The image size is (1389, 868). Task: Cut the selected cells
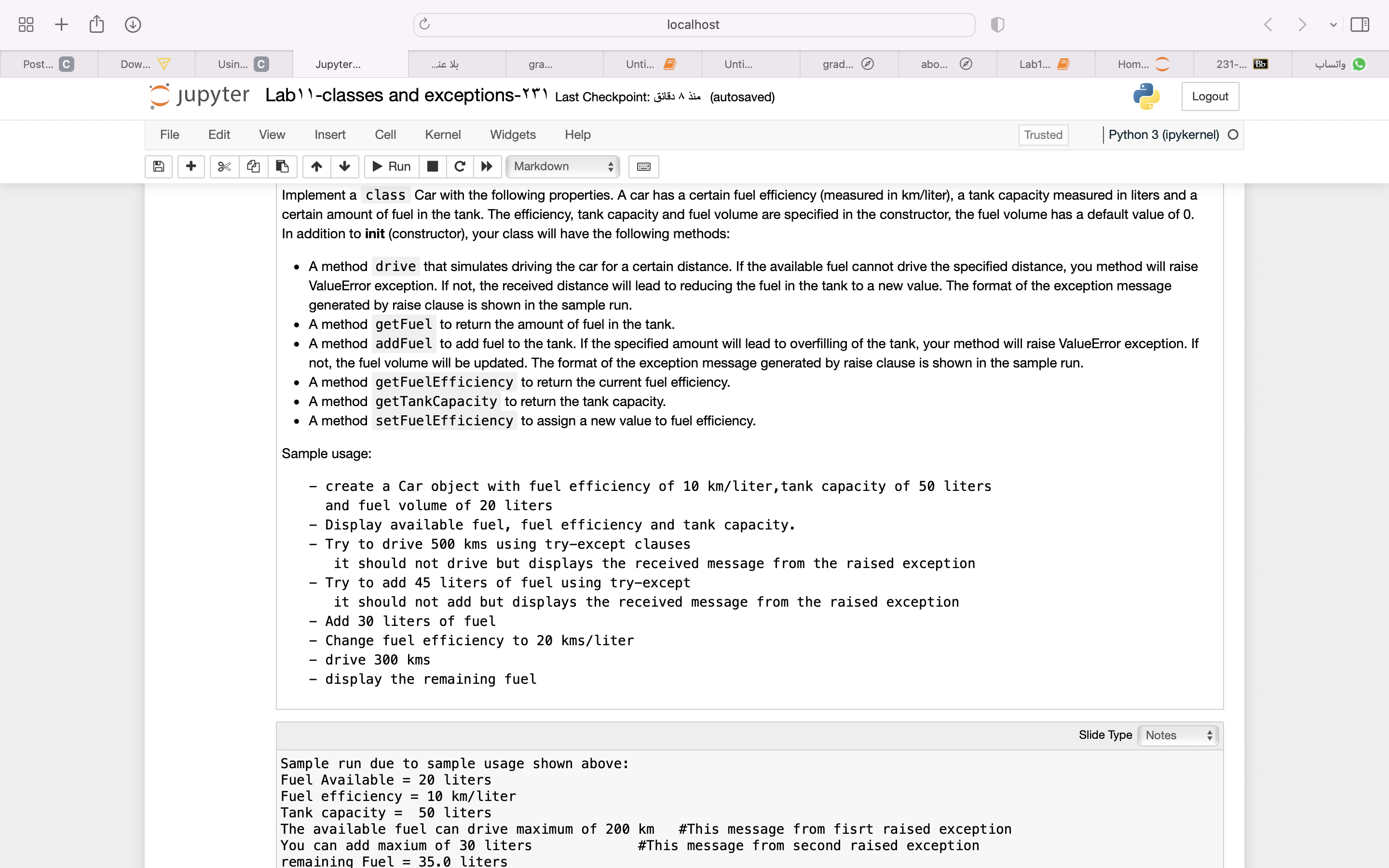click(224, 166)
